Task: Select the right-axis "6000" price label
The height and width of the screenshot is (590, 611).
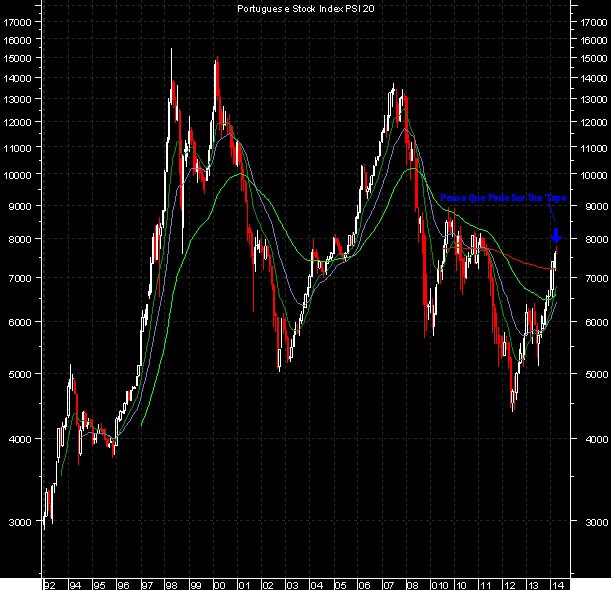Action: point(597,322)
